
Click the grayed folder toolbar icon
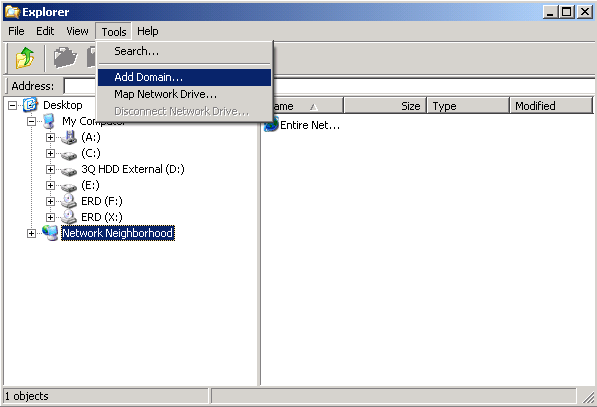pos(65,57)
